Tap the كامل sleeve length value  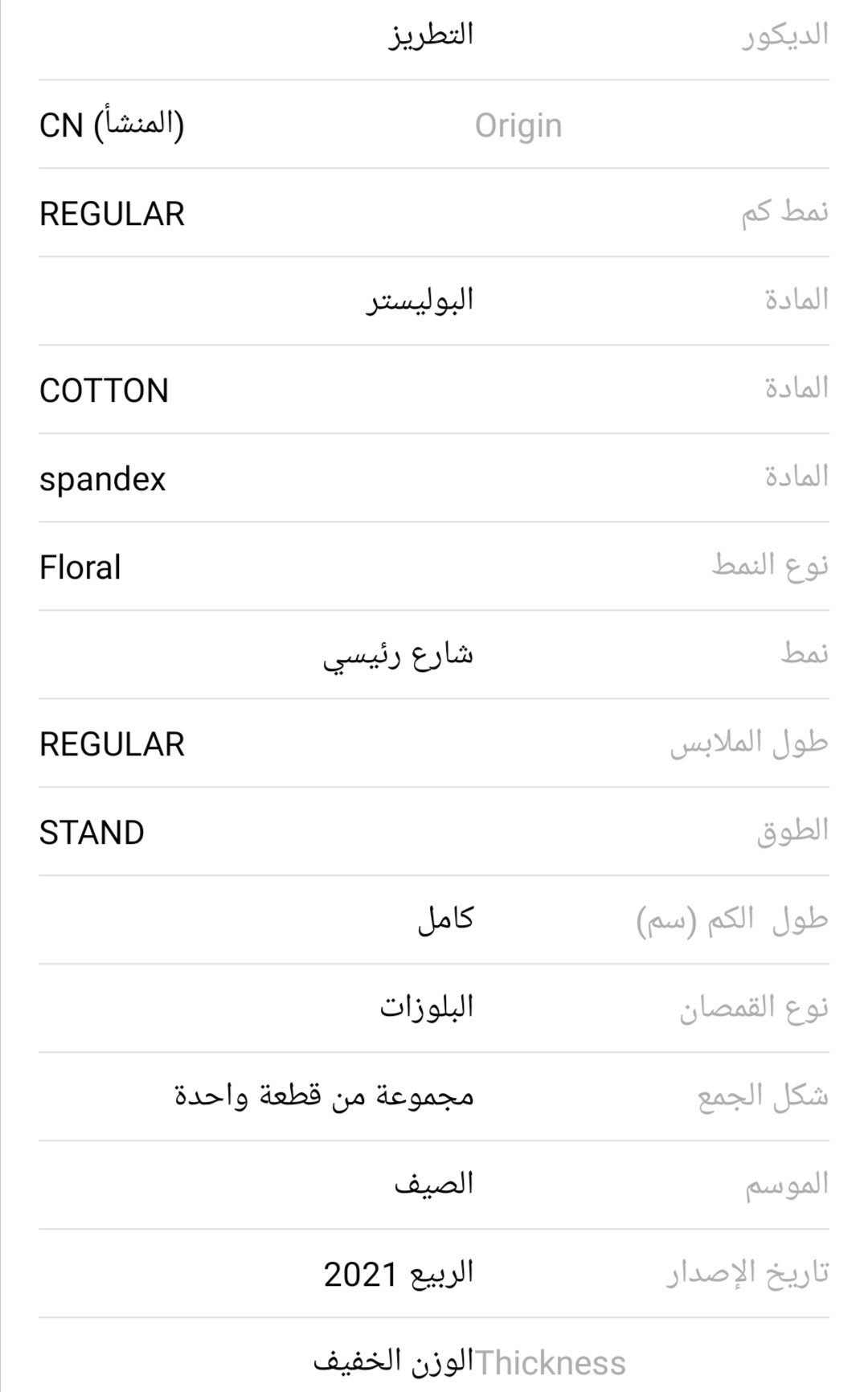point(445,919)
